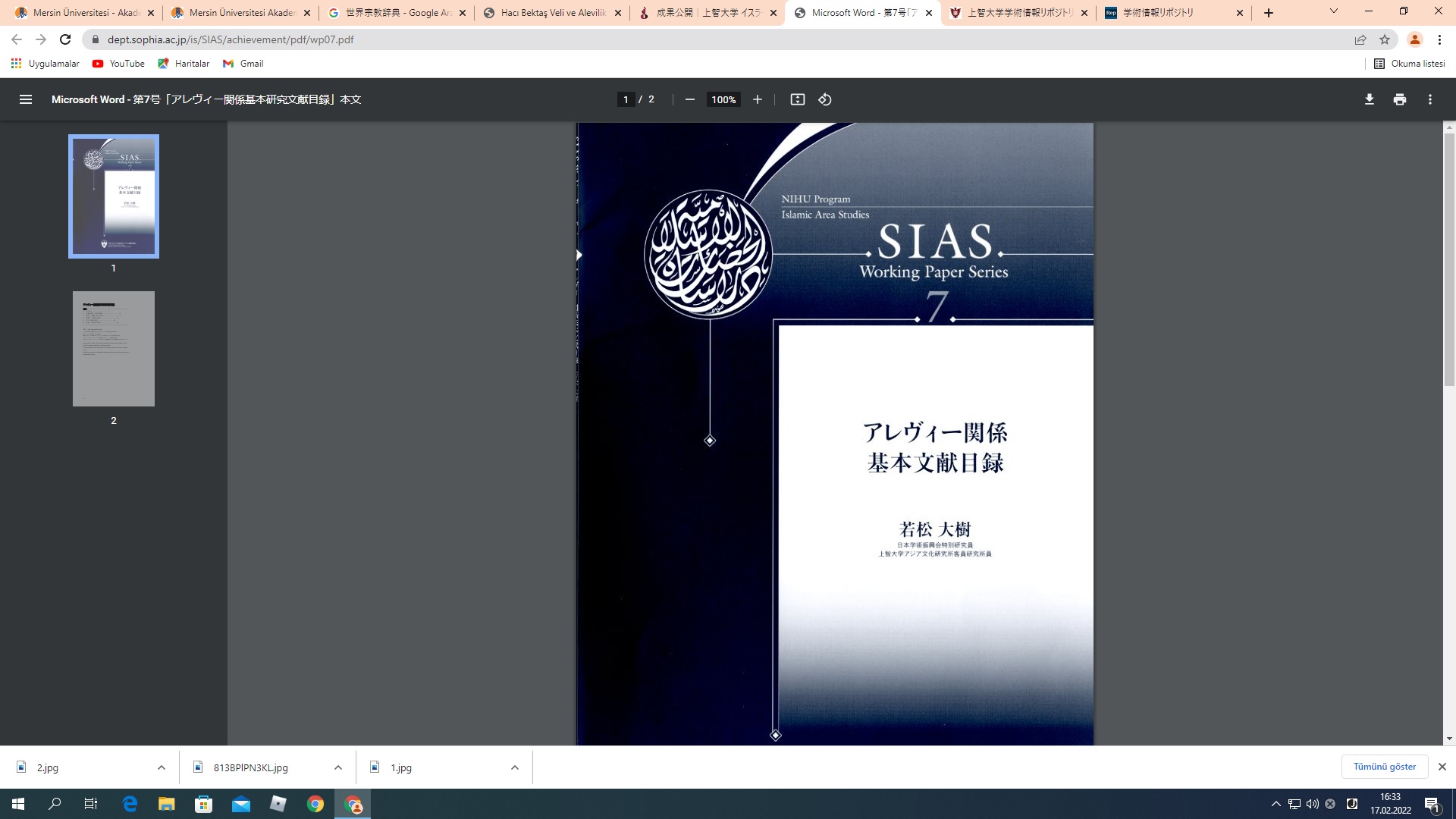Expand options for 2.jpg download

(161, 767)
